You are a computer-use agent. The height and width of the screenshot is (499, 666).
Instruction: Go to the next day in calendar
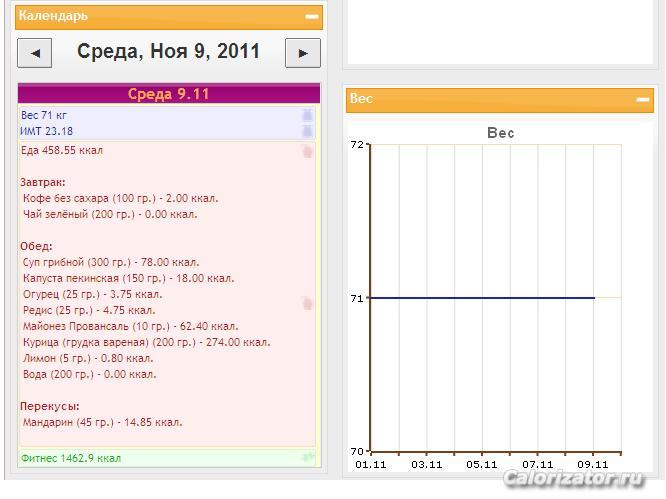coord(302,53)
